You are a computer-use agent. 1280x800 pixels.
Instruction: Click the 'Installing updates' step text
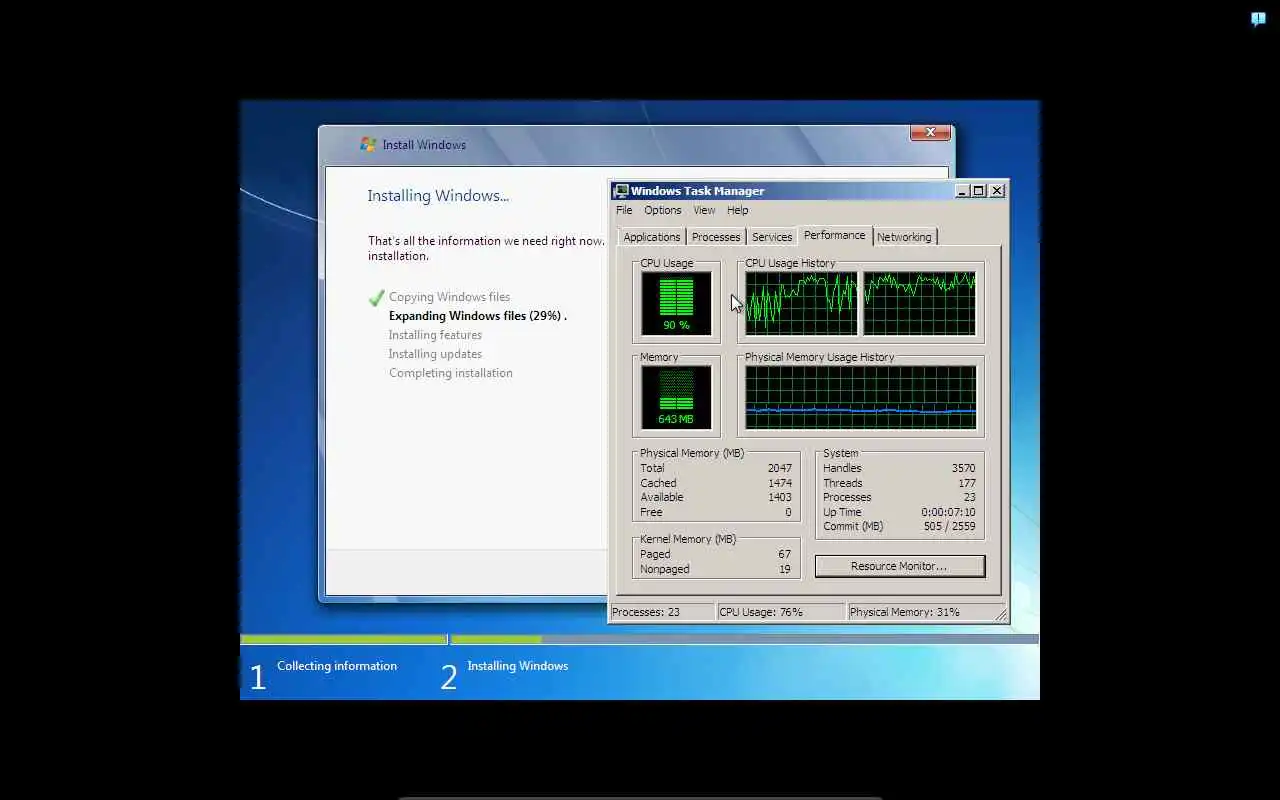pyautogui.click(x=435, y=354)
